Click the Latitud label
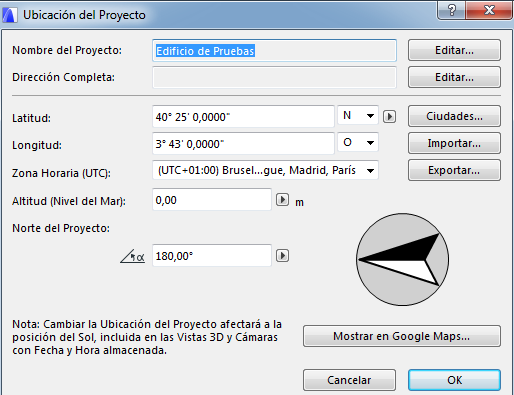 click(x=31, y=118)
